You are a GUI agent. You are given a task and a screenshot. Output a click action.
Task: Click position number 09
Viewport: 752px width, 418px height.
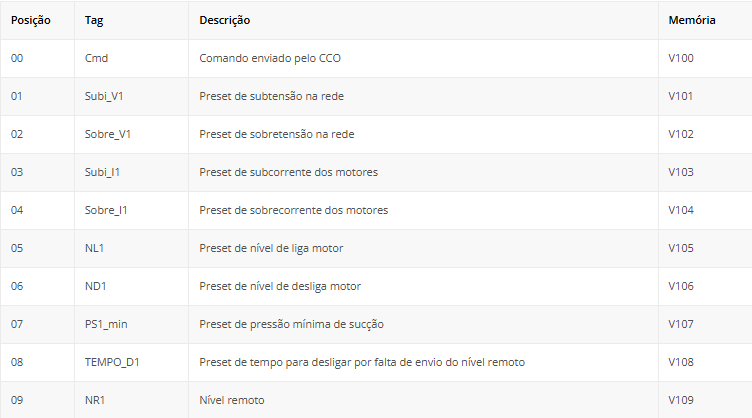[x=17, y=400]
